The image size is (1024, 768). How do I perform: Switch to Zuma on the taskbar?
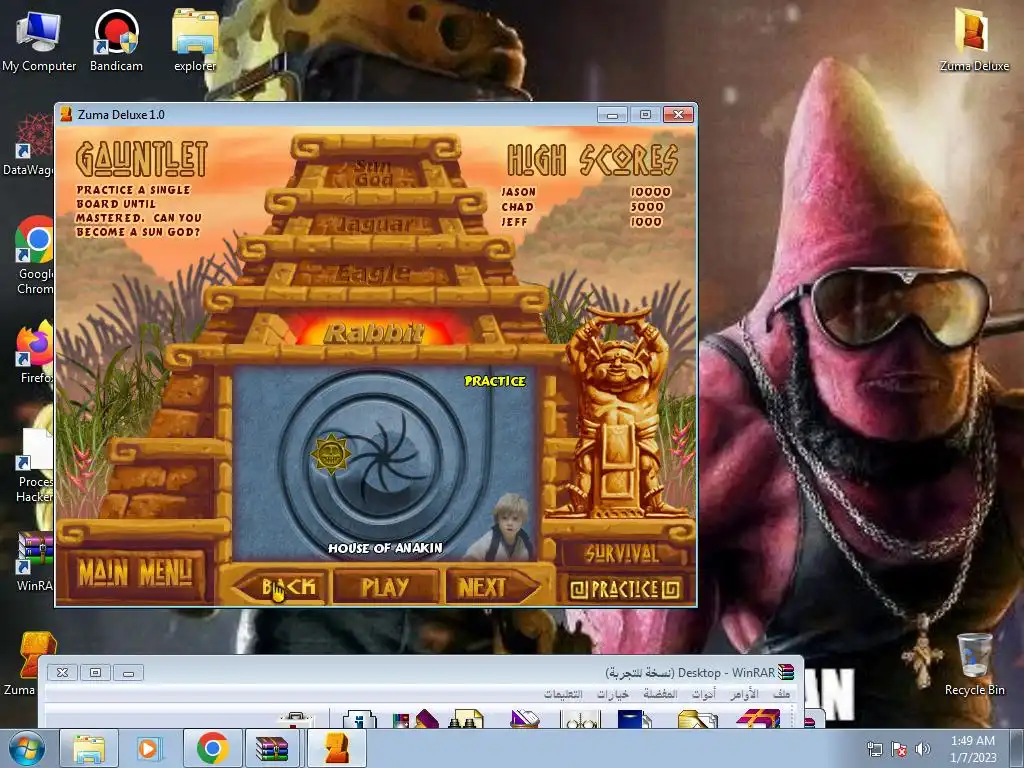(337, 748)
